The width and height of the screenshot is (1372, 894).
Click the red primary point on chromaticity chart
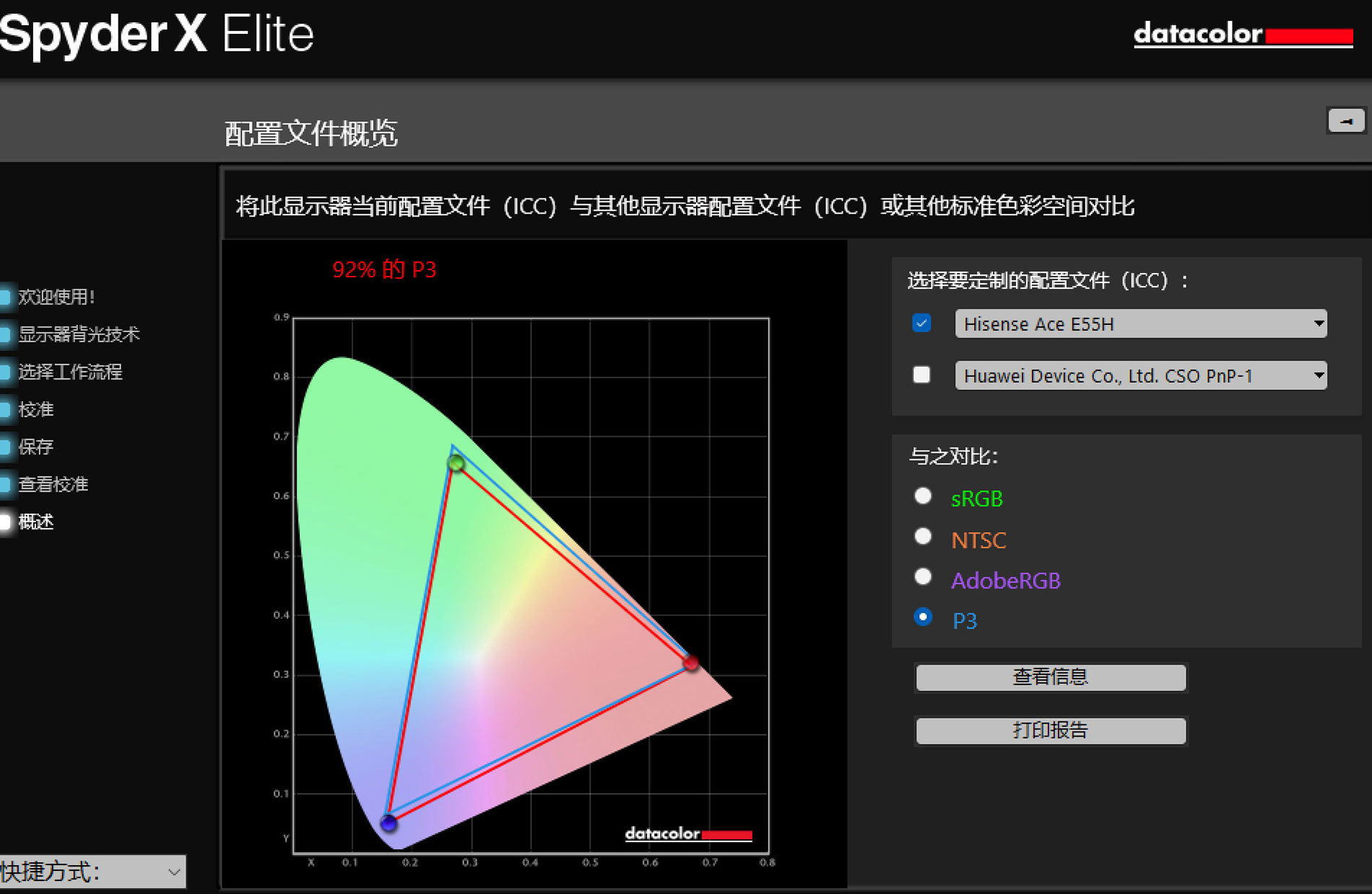tap(691, 663)
